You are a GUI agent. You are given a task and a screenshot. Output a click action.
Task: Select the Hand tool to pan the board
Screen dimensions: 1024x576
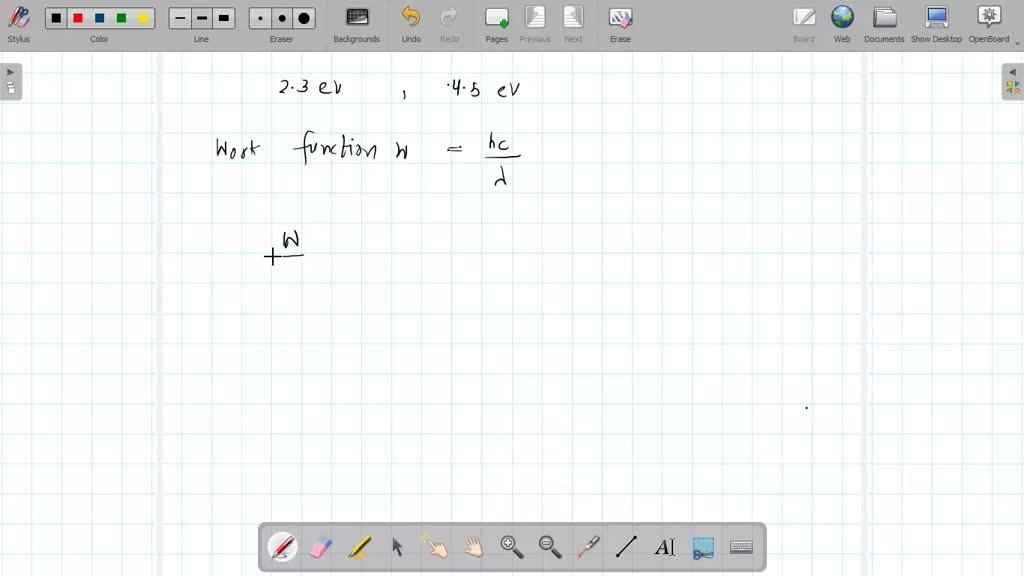[473, 546]
